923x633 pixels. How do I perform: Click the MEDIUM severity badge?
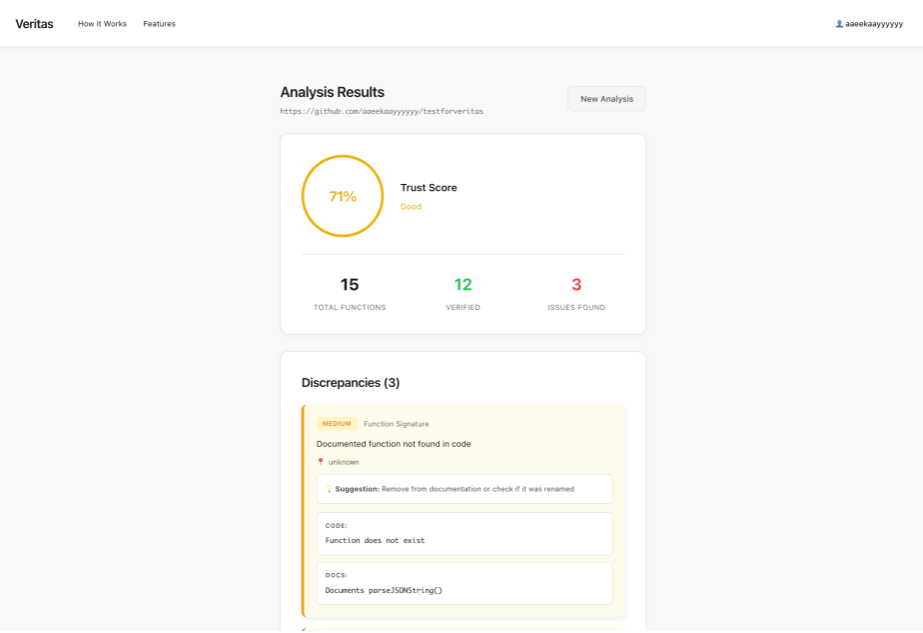(337, 423)
